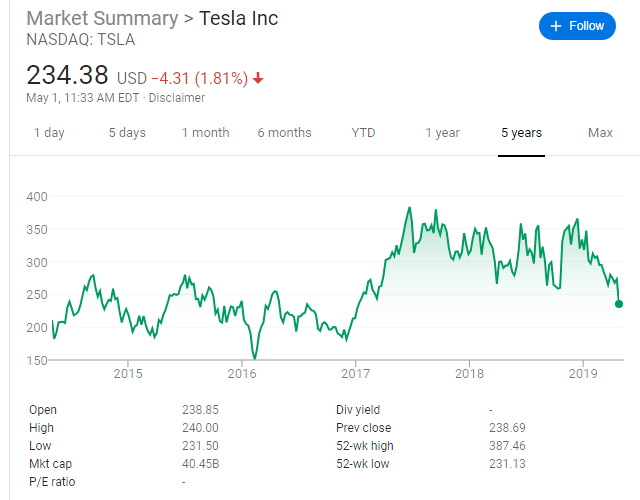Viewport: 640px width, 500px height.
Task: Click the red down arrow price indicator
Action: click(258, 78)
